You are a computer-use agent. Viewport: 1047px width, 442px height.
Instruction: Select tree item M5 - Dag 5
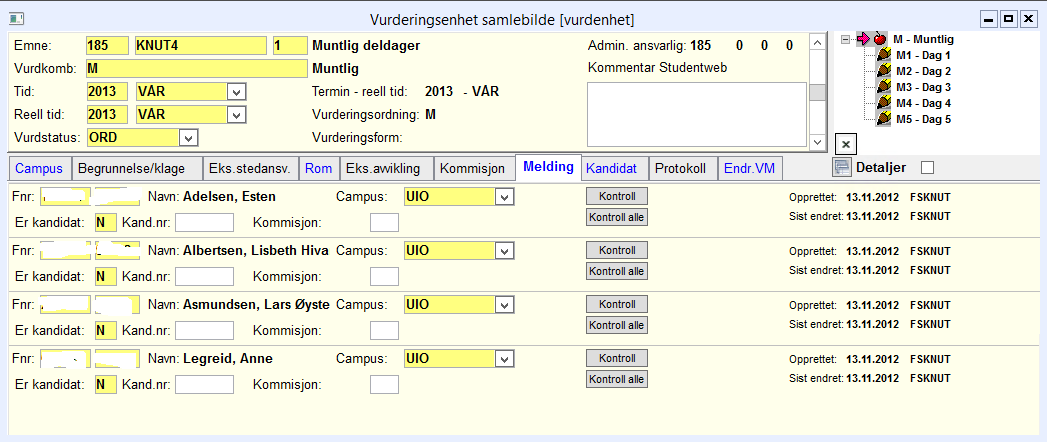point(923,120)
